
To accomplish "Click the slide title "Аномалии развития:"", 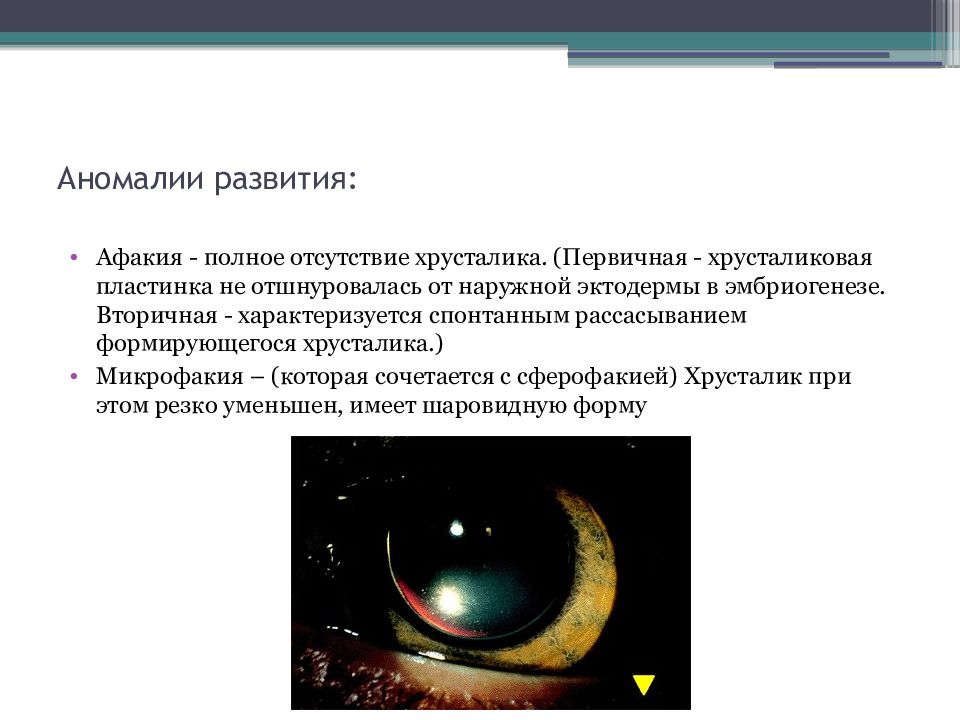I will pos(207,179).
